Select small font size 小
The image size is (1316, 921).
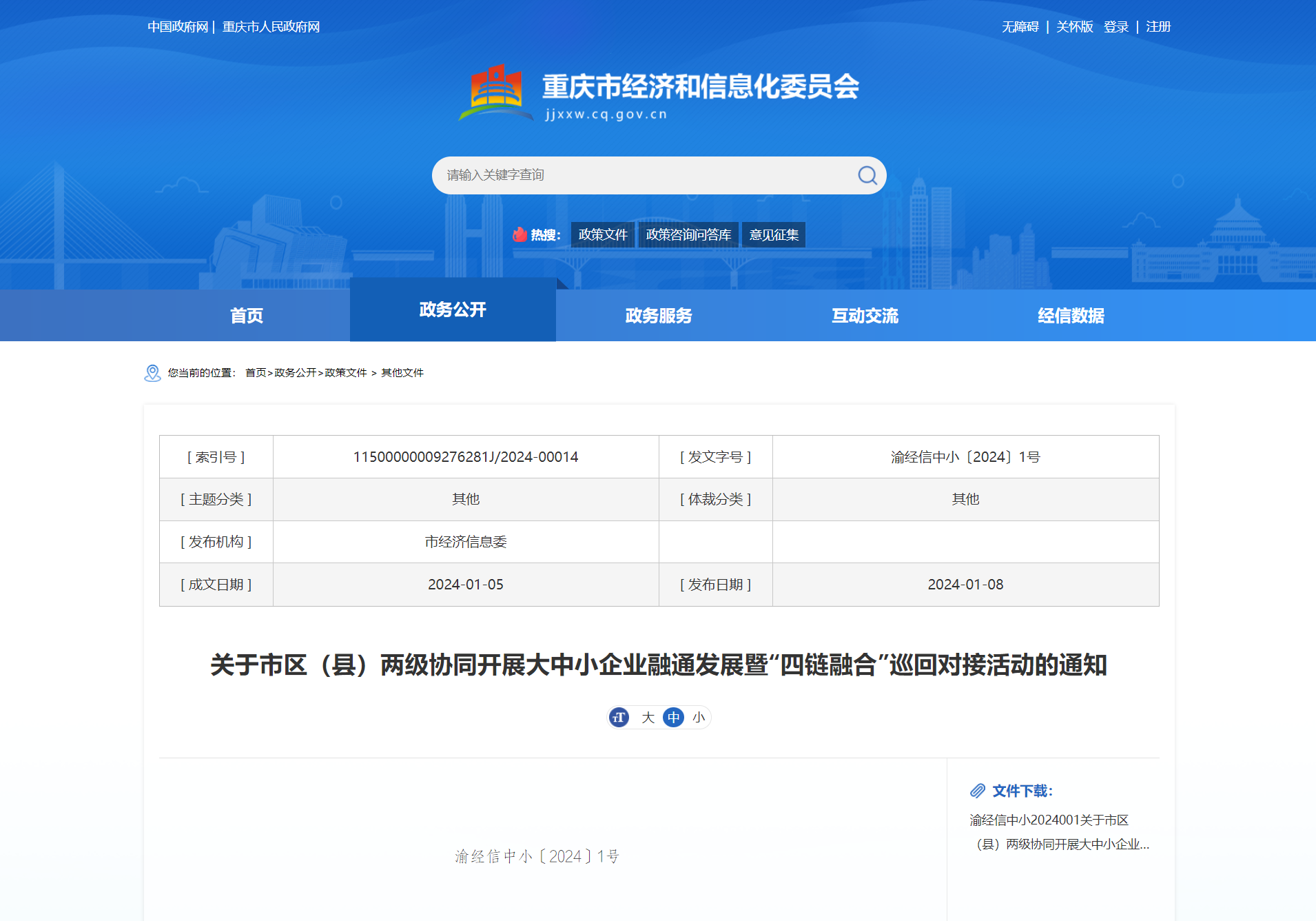coord(699,718)
